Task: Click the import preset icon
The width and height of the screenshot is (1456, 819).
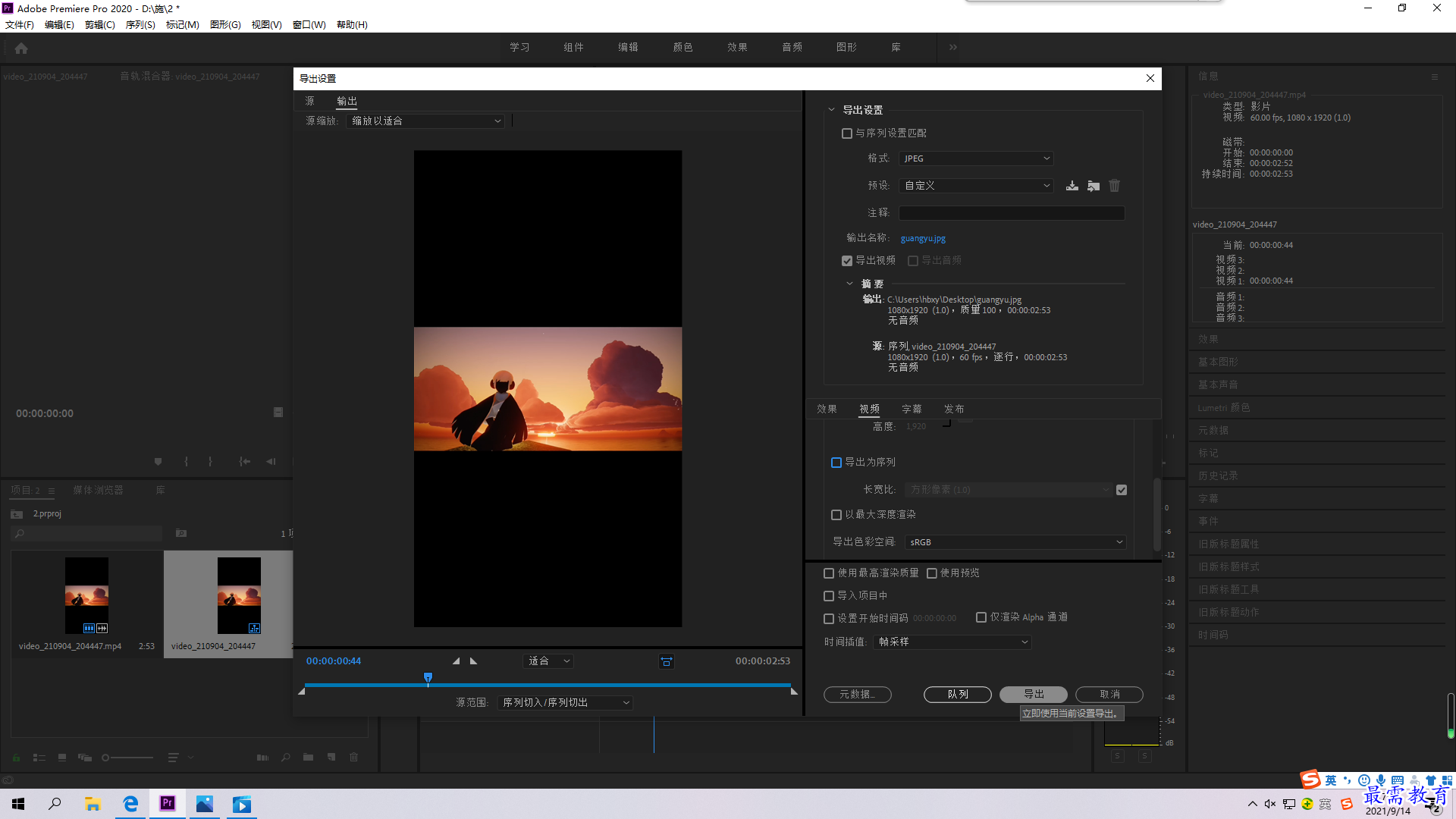Action: [1093, 186]
